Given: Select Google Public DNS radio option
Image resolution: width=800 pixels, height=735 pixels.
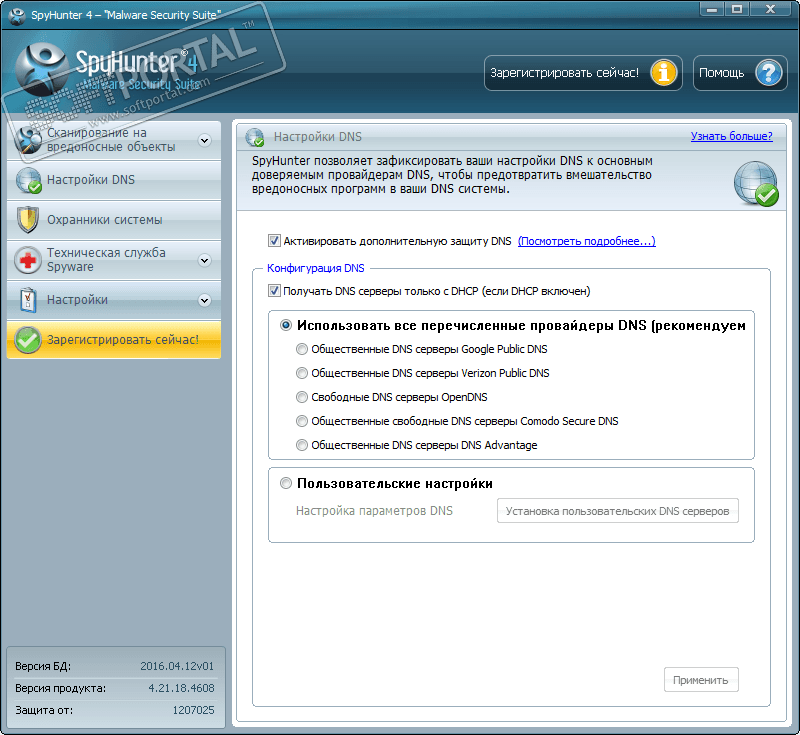Looking at the screenshot, I should [302, 349].
